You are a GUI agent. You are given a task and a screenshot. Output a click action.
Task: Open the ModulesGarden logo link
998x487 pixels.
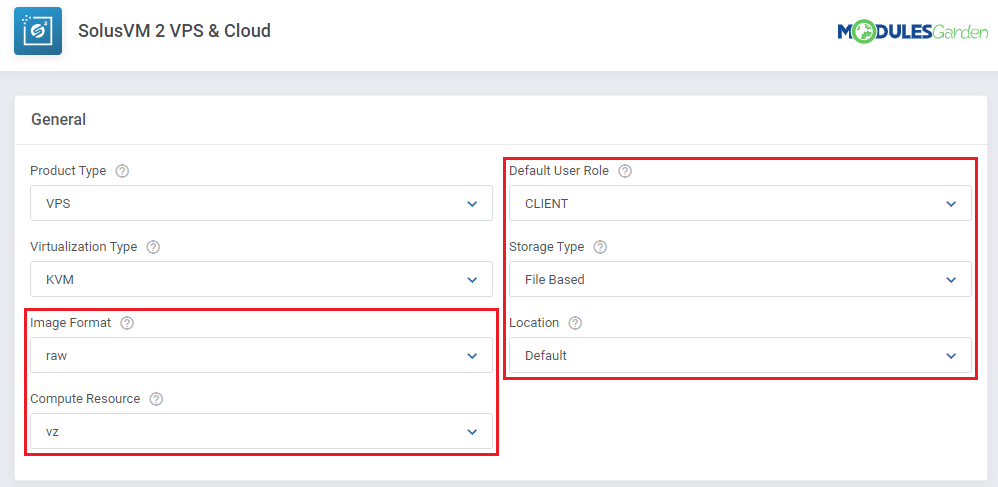pyautogui.click(x=913, y=31)
